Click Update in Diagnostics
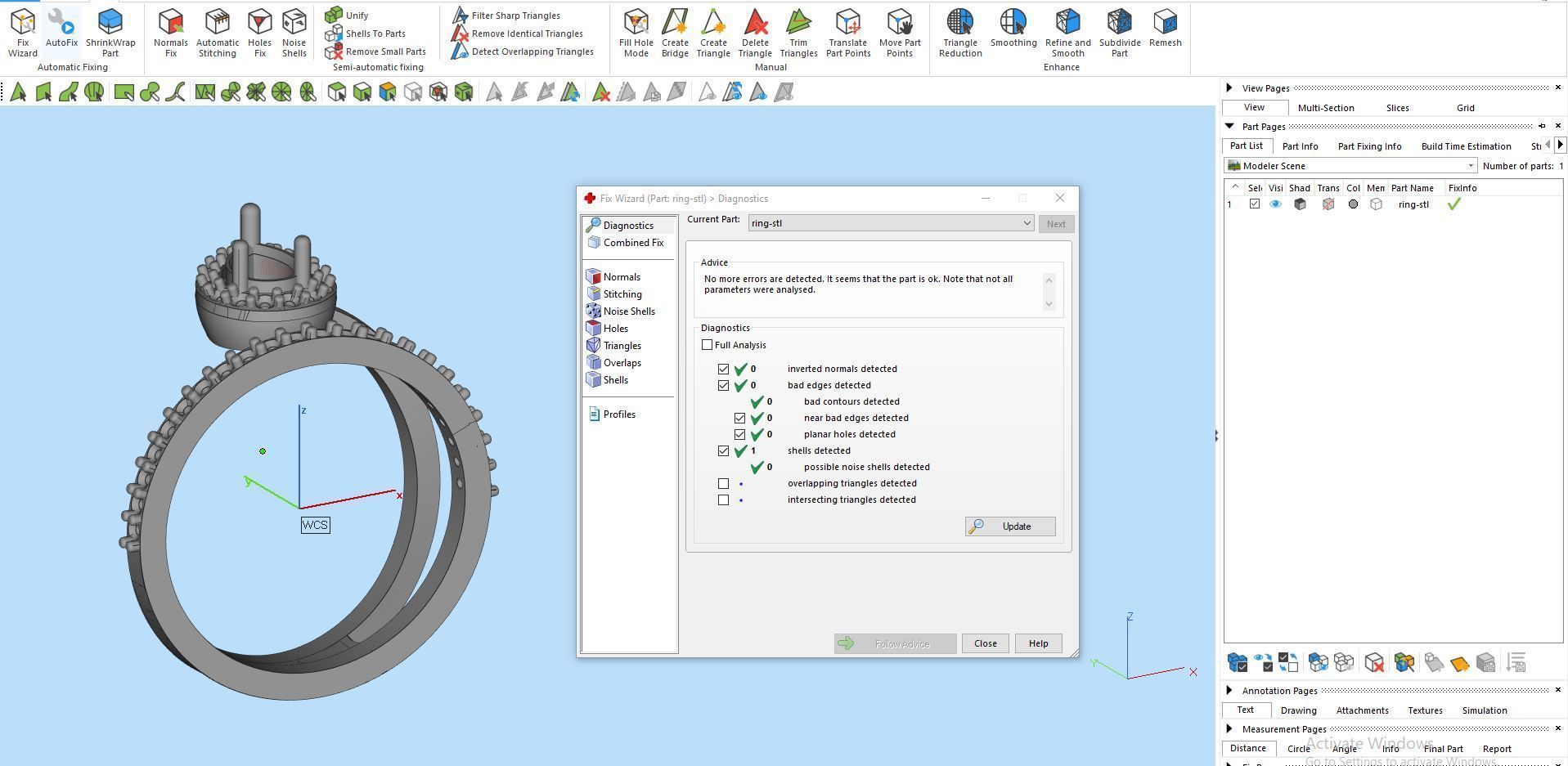The height and width of the screenshot is (766, 1568). (x=1010, y=526)
